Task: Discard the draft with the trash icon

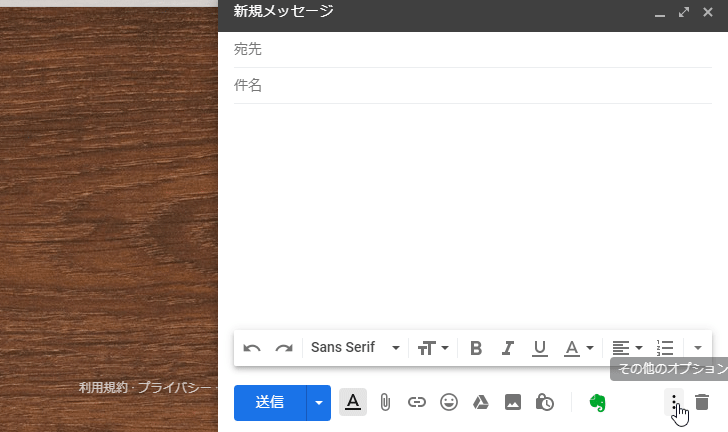Action: coord(702,402)
